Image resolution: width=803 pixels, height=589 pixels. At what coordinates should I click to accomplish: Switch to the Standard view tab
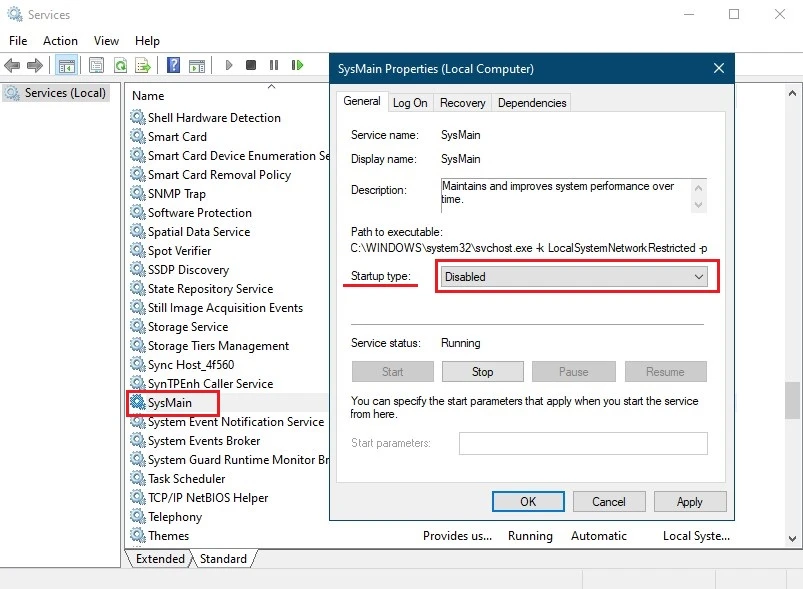[x=223, y=559]
